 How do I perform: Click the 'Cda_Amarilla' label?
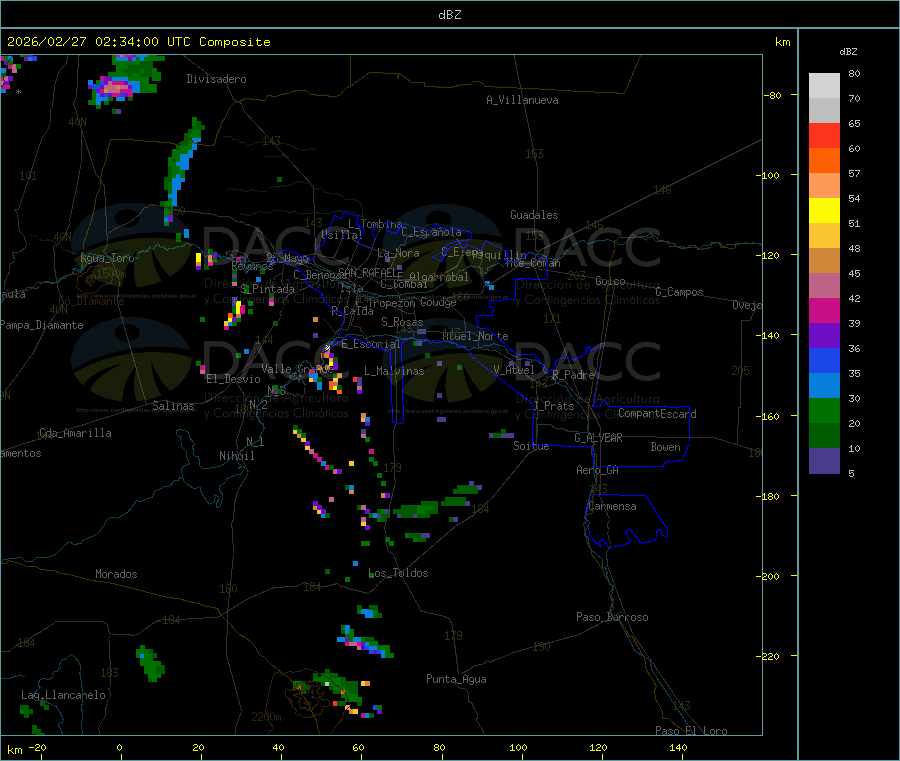tap(75, 433)
